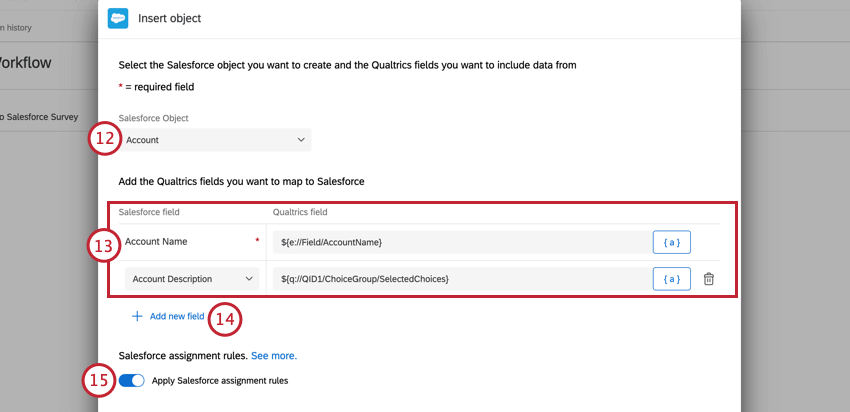The height and width of the screenshot is (412, 850).
Task: Select the Salesforce Survey workflow item
Action: (40, 117)
